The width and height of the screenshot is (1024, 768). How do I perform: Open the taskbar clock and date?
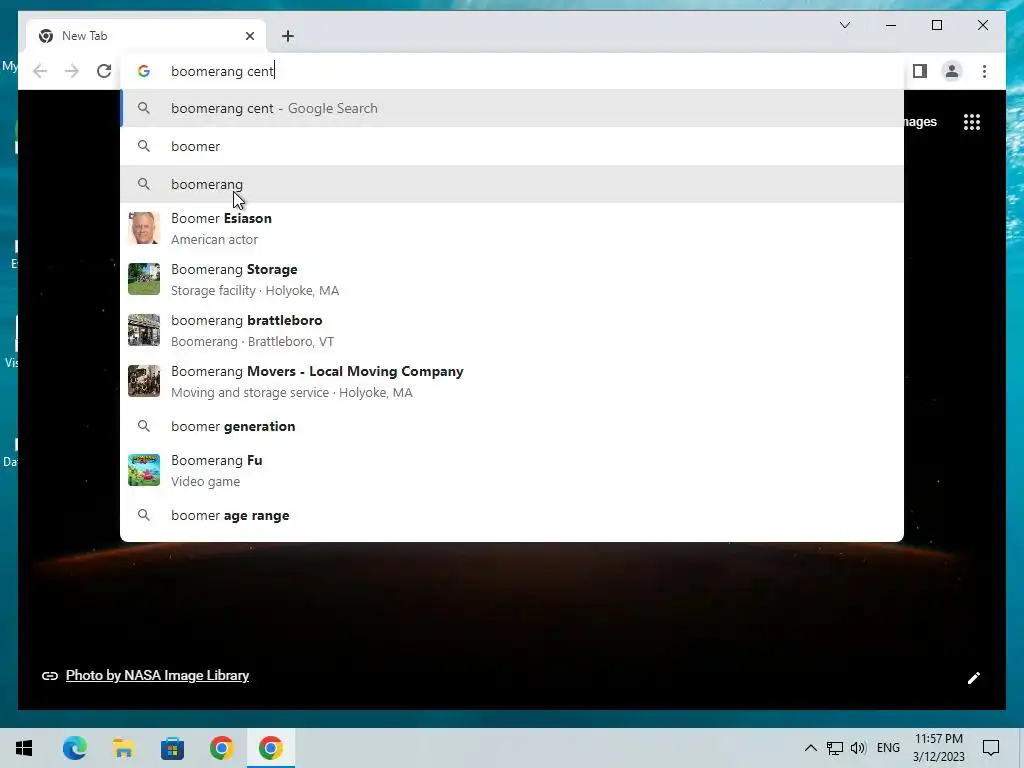click(x=938, y=748)
